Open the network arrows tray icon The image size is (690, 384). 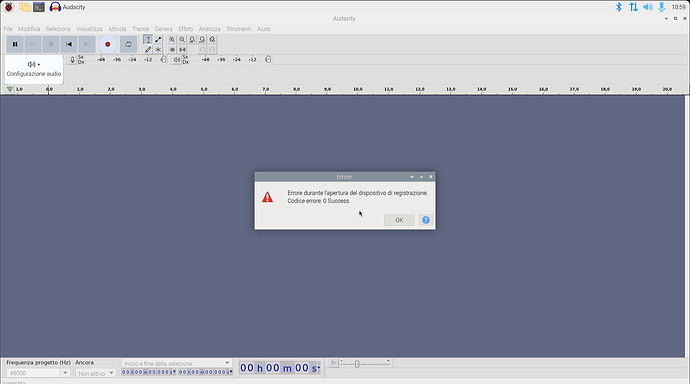pyautogui.click(x=633, y=7)
